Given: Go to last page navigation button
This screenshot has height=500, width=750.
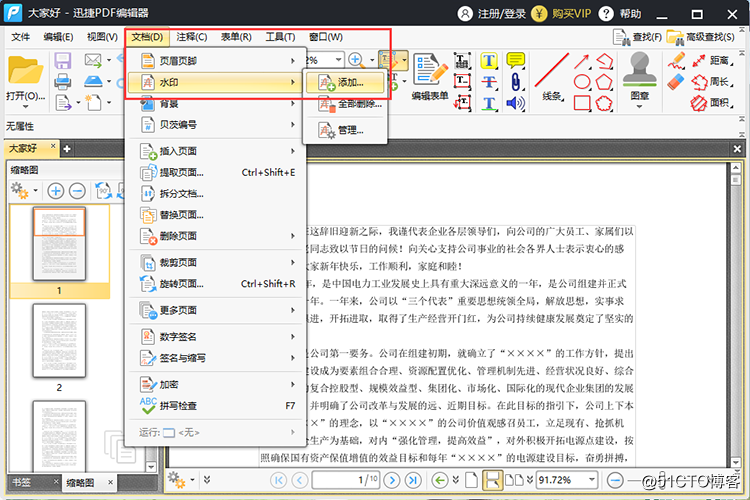Looking at the screenshot, I should point(413,479).
